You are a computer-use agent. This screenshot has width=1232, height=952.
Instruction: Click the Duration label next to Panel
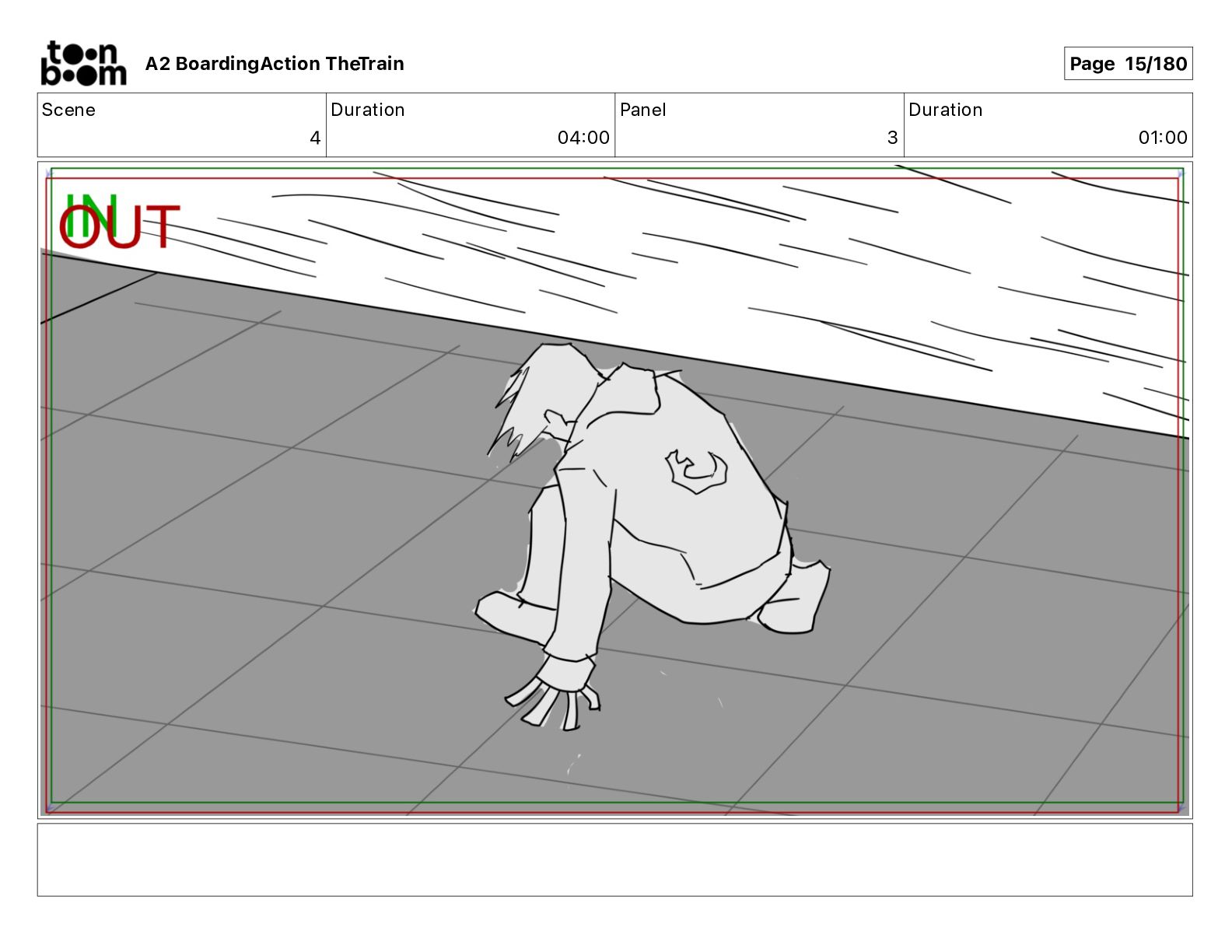(x=946, y=110)
